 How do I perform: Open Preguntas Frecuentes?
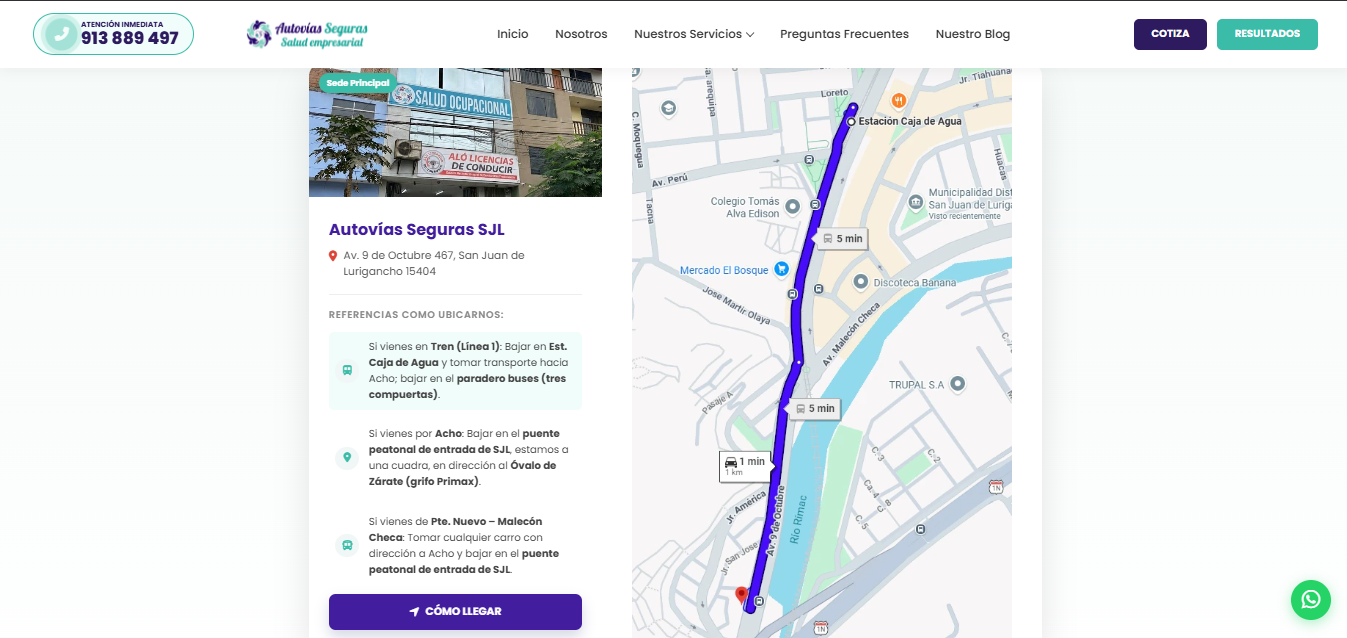point(844,34)
